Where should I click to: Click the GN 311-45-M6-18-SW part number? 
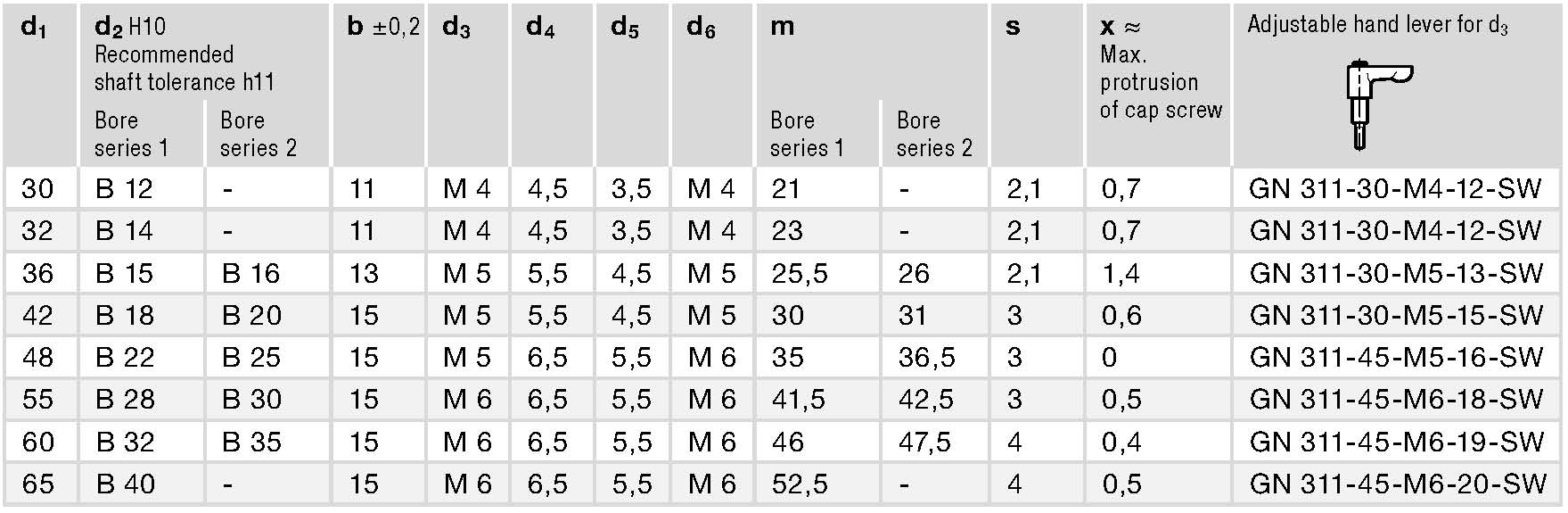click(1395, 399)
